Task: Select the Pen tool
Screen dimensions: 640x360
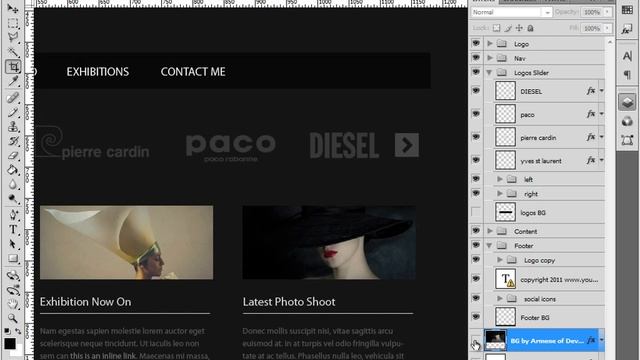Action: [13, 215]
